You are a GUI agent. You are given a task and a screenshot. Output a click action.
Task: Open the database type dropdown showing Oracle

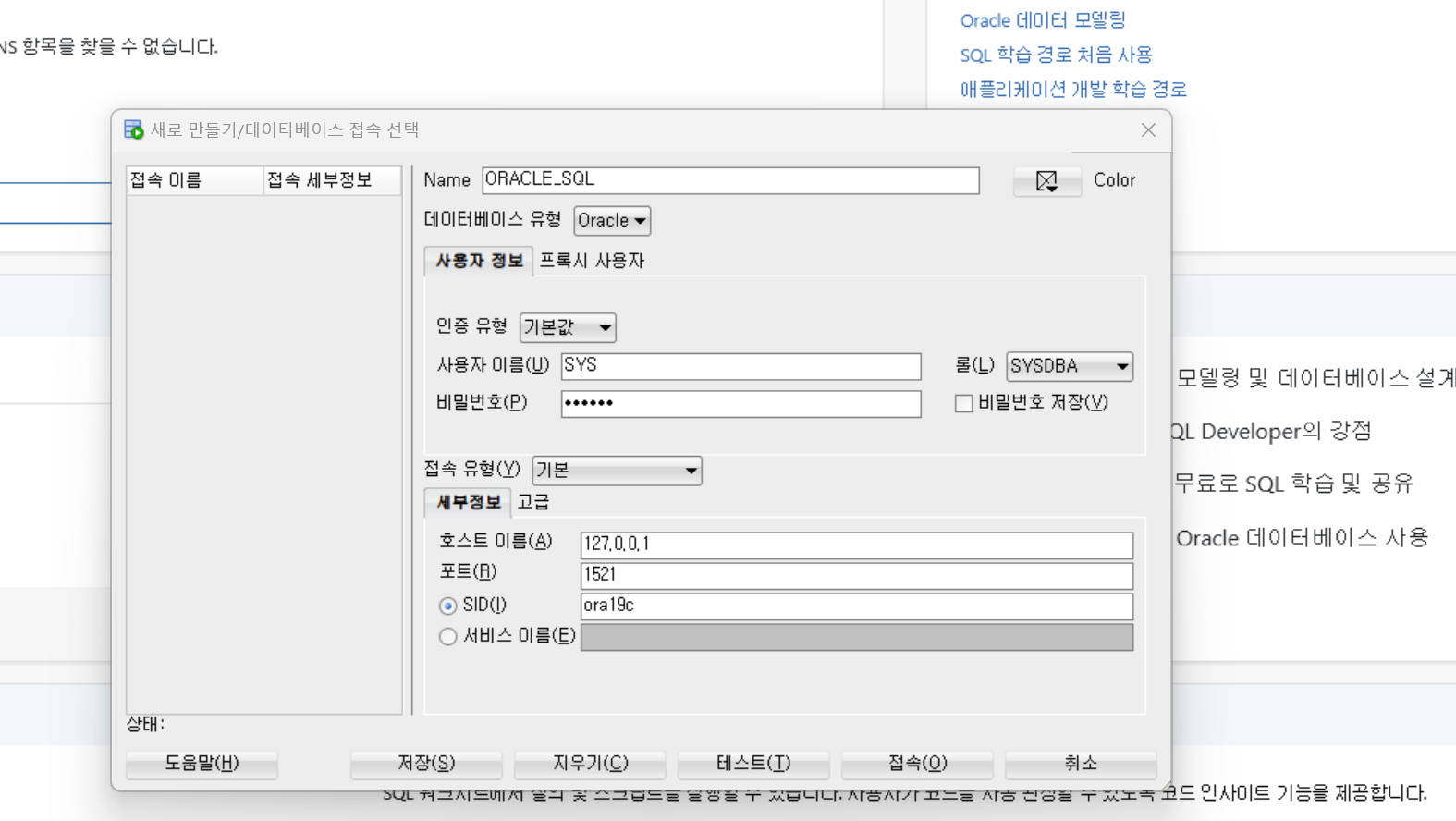612,221
